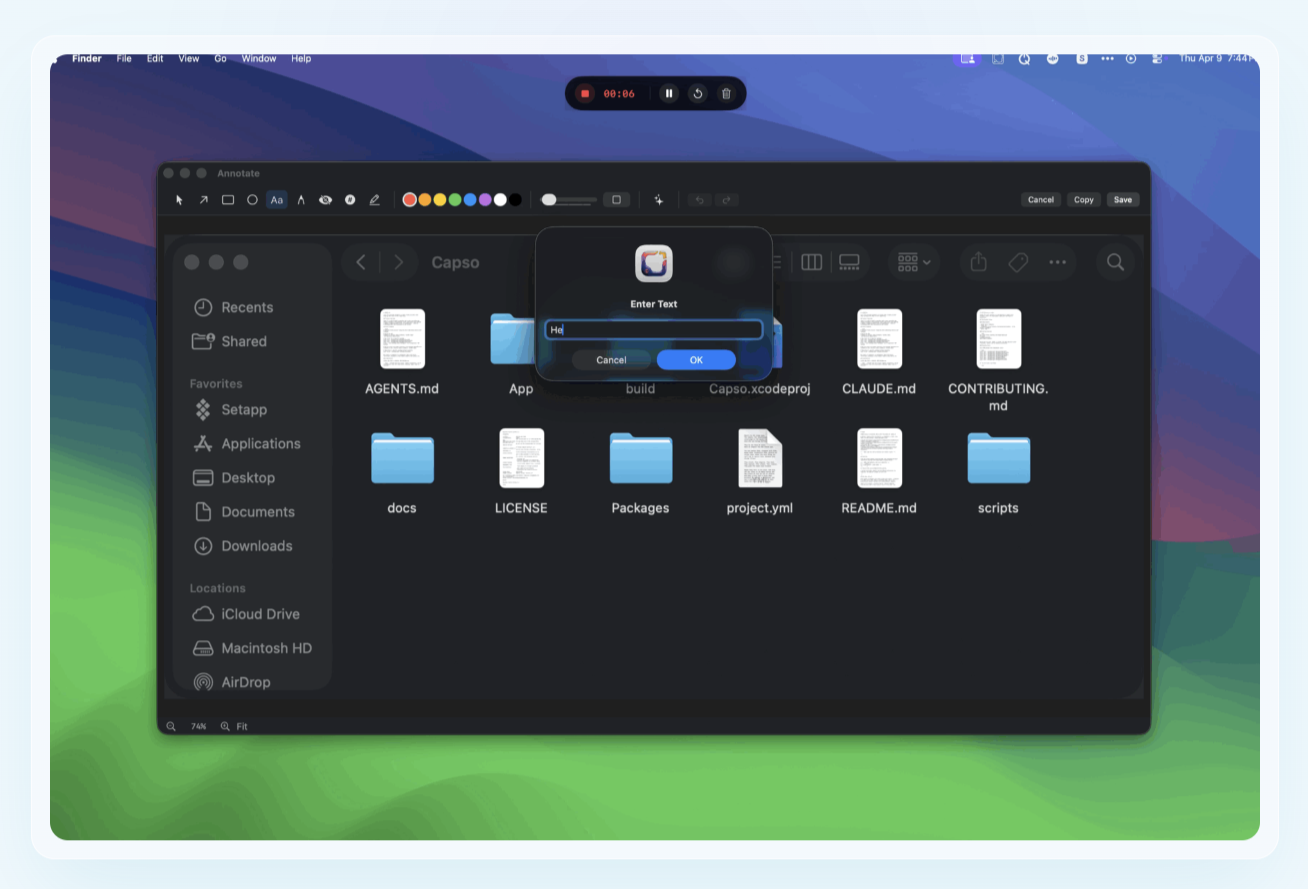Open the group-by dropdown in Finder toolbar
1308x889 pixels.
pos(914,262)
